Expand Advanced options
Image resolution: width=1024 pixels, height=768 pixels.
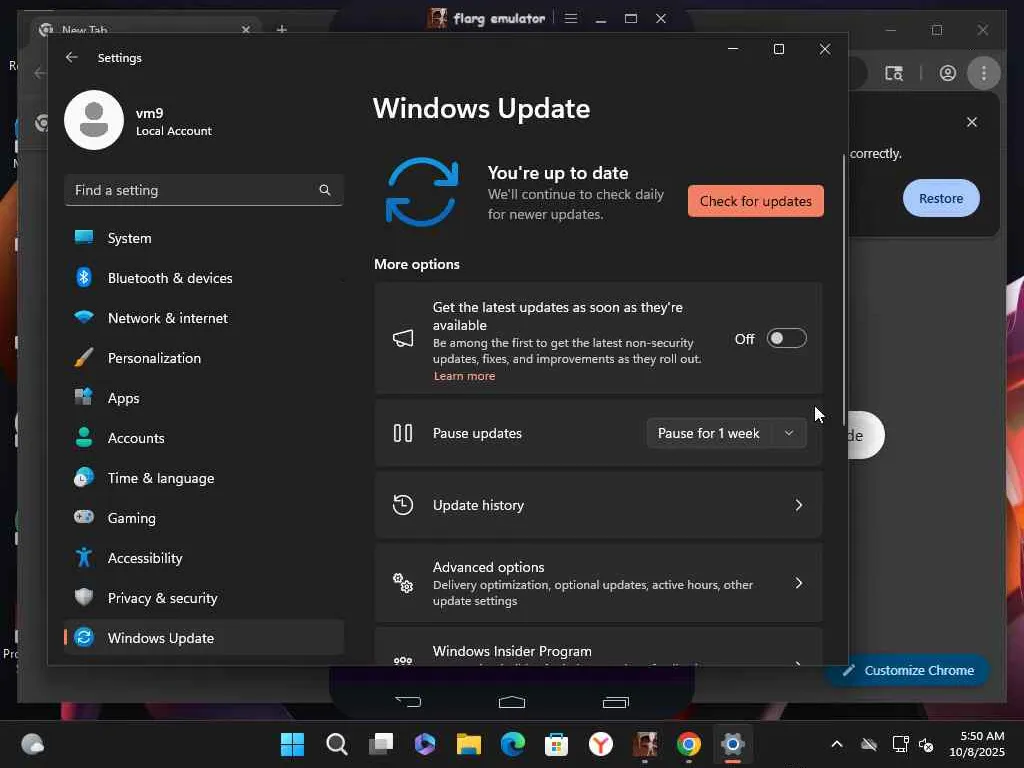(x=598, y=583)
